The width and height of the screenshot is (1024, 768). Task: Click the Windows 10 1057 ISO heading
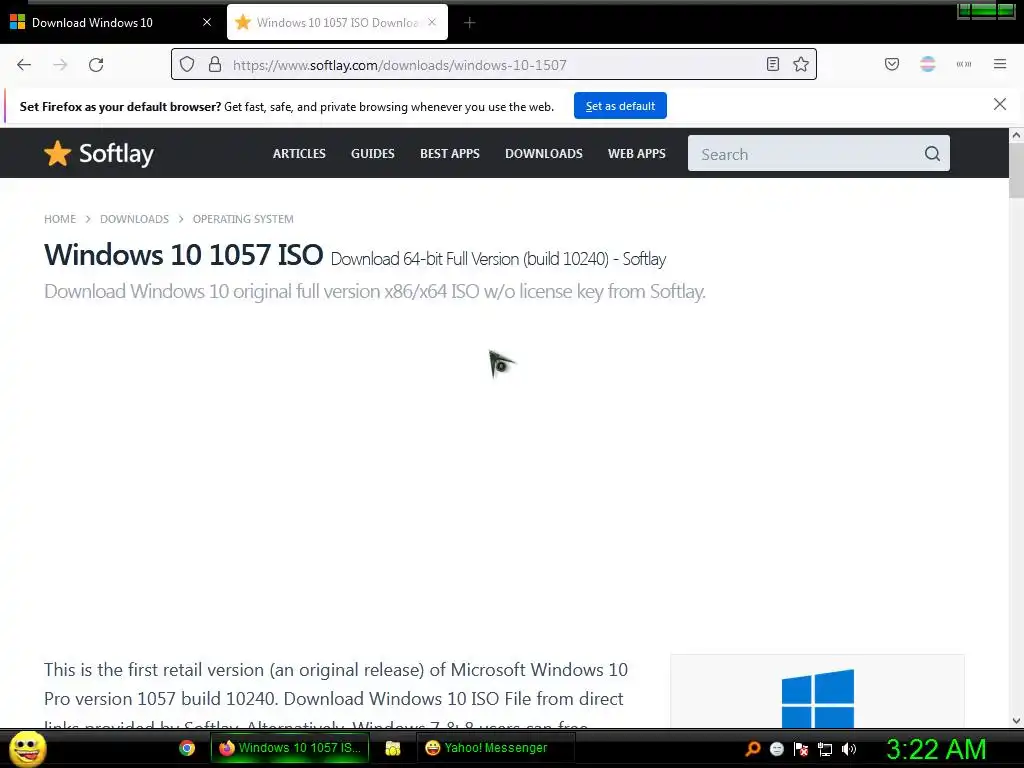click(184, 255)
